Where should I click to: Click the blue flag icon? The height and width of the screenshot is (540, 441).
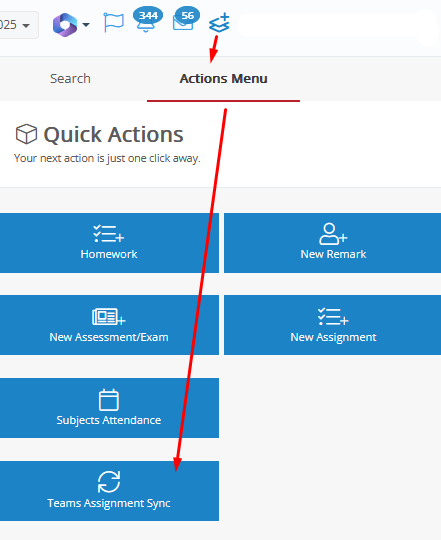(x=114, y=23)
